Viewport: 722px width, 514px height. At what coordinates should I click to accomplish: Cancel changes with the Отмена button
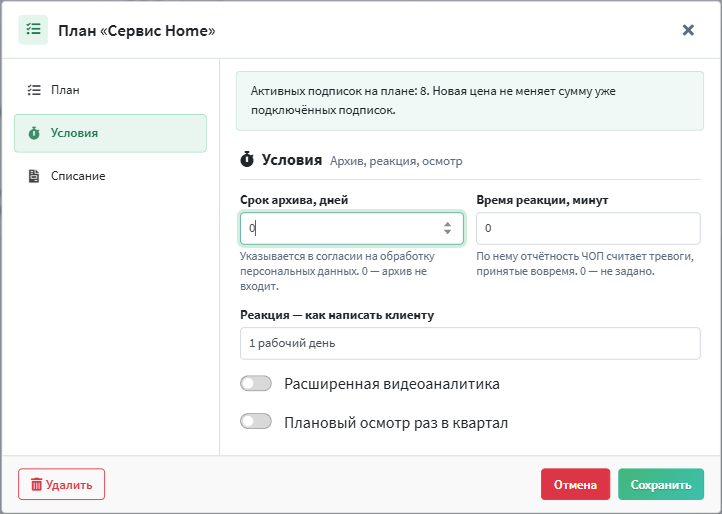pyautogui.click(x=576, y=484)
